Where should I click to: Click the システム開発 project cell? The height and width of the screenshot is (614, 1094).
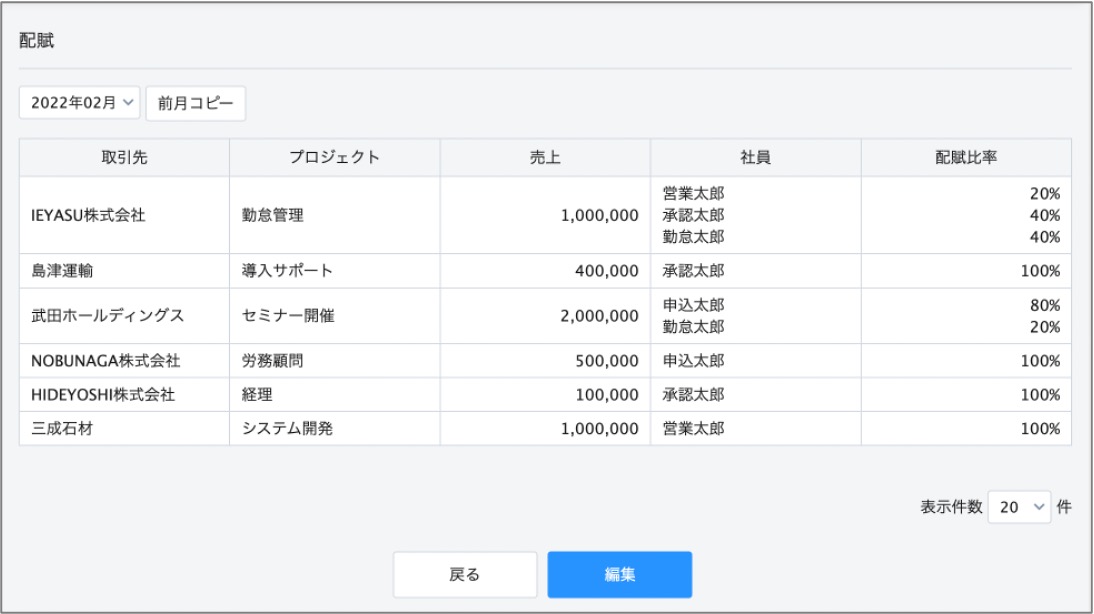point(335,428)
